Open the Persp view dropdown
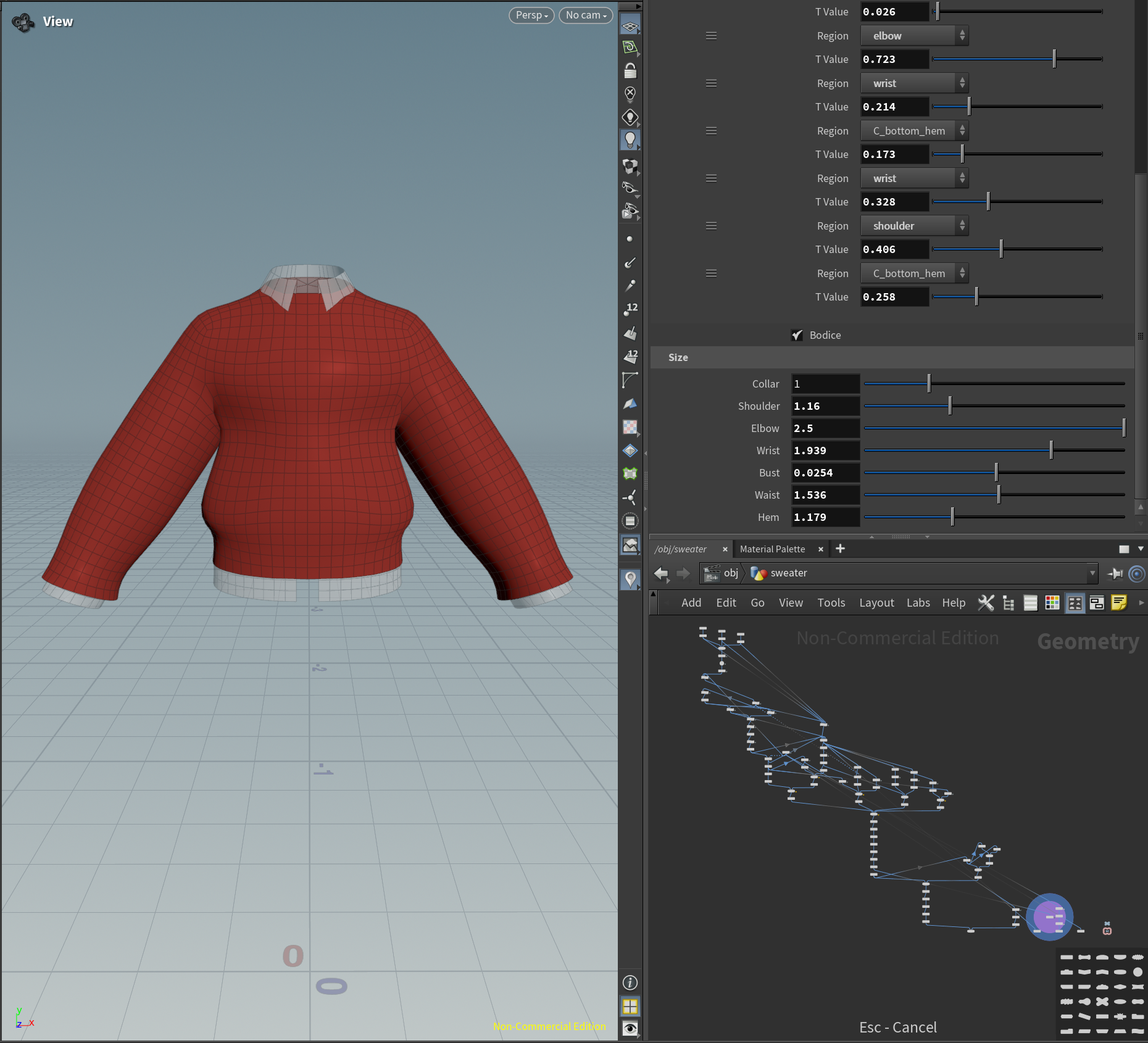Screen dimensions: 1148x1043 coord(531,15)
